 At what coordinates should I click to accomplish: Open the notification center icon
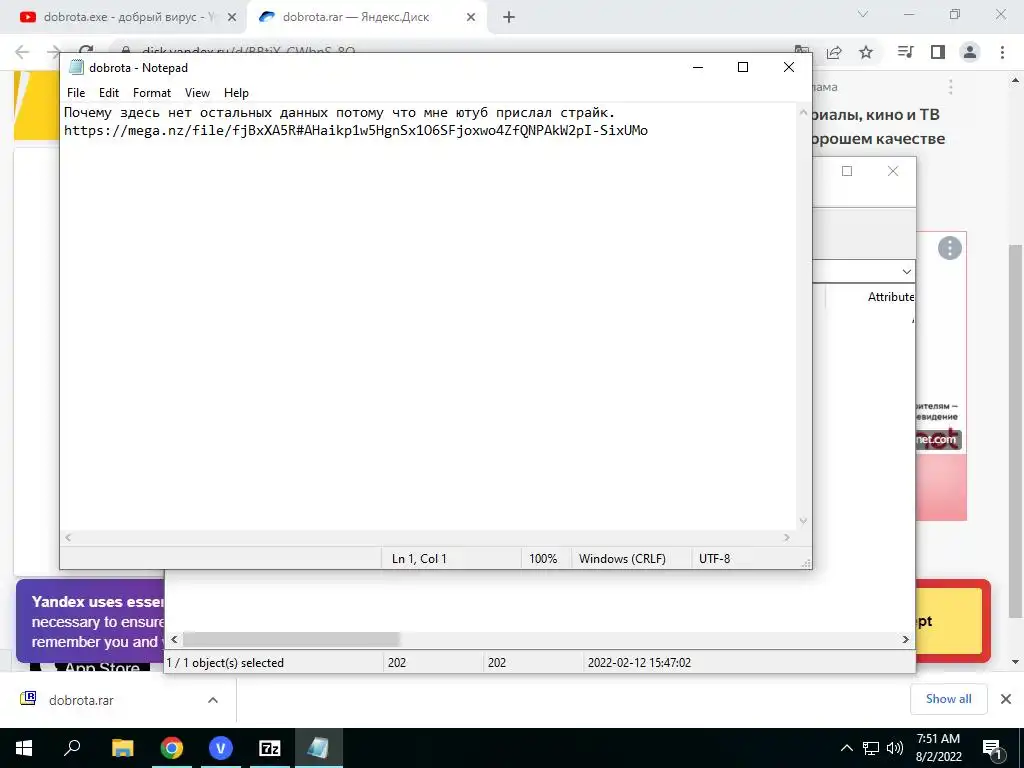coord(992,749)
